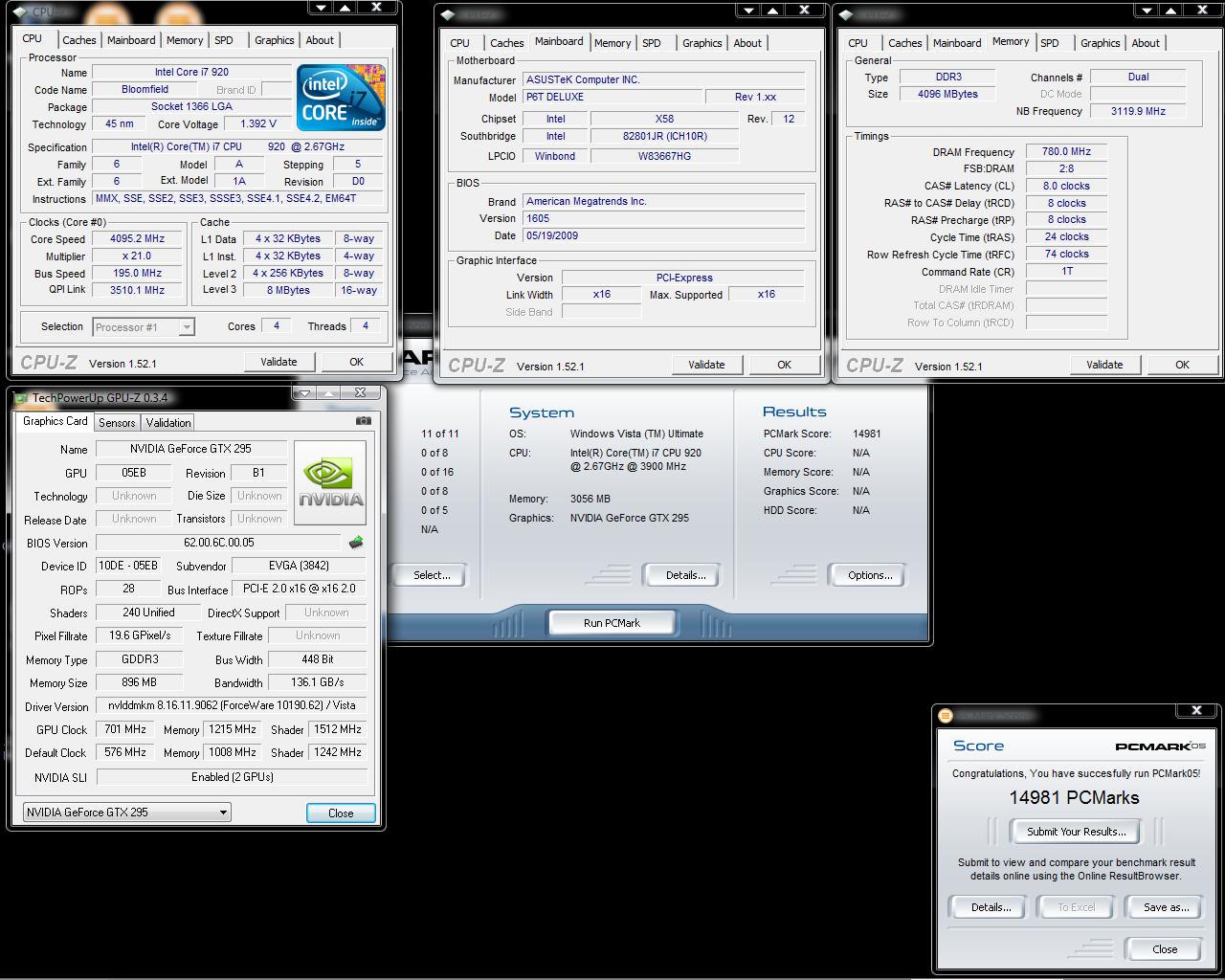Click the NVIDIA logo in GPU-Z
This screenshot has height=980, width=1225.
(x=330, y=482)
